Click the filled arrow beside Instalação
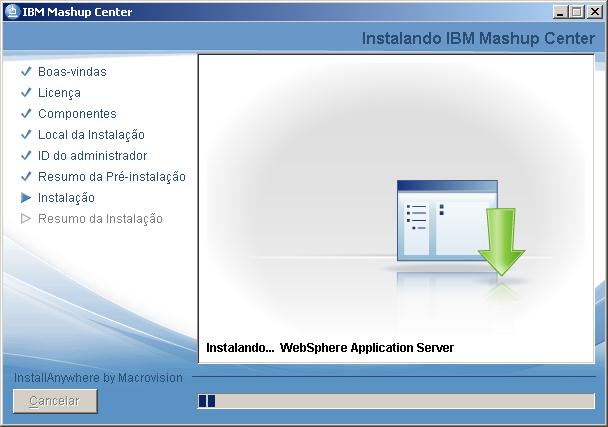This screenshot has width=608, height=427. 26,198
